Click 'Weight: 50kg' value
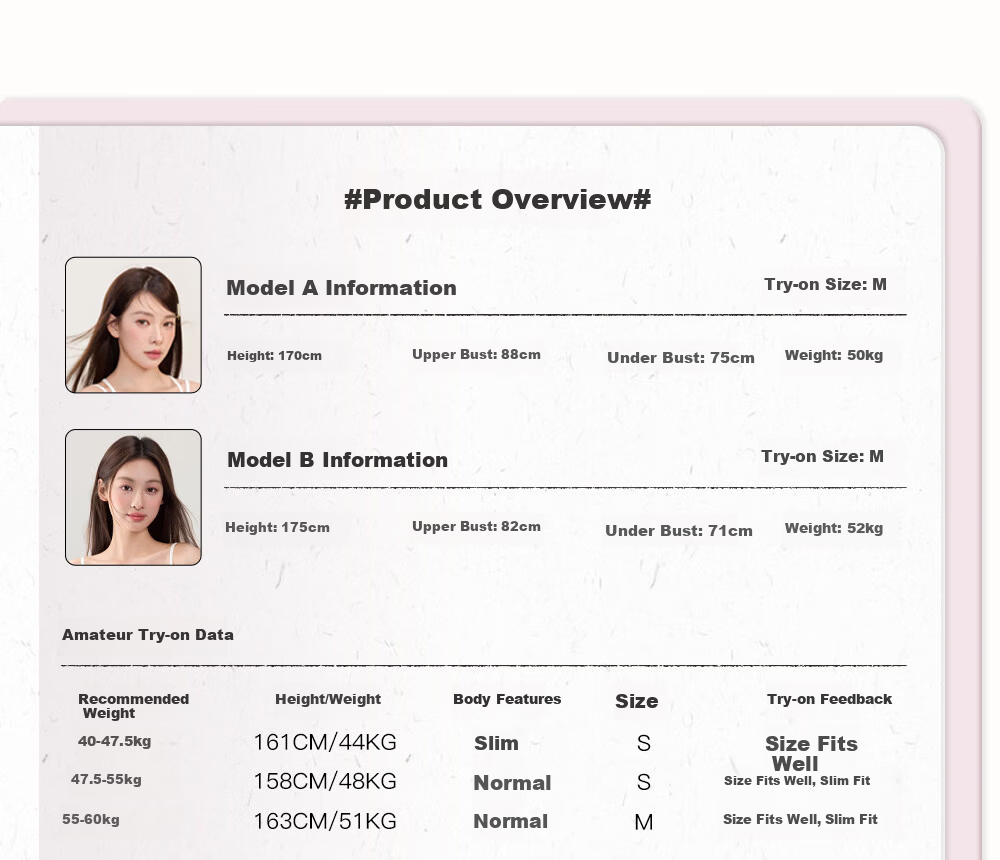 (834, 355)
